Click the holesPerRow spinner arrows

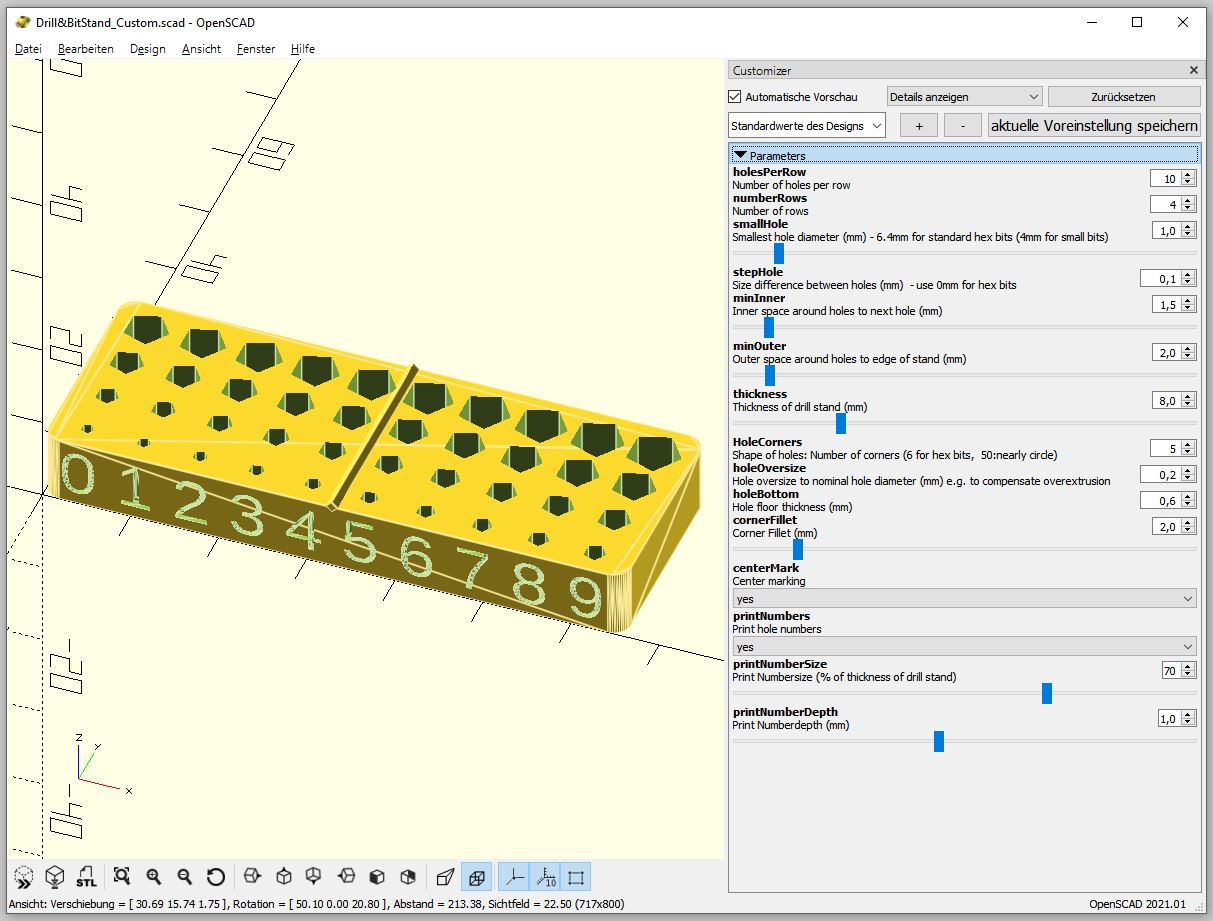[x=1188, y=178]
